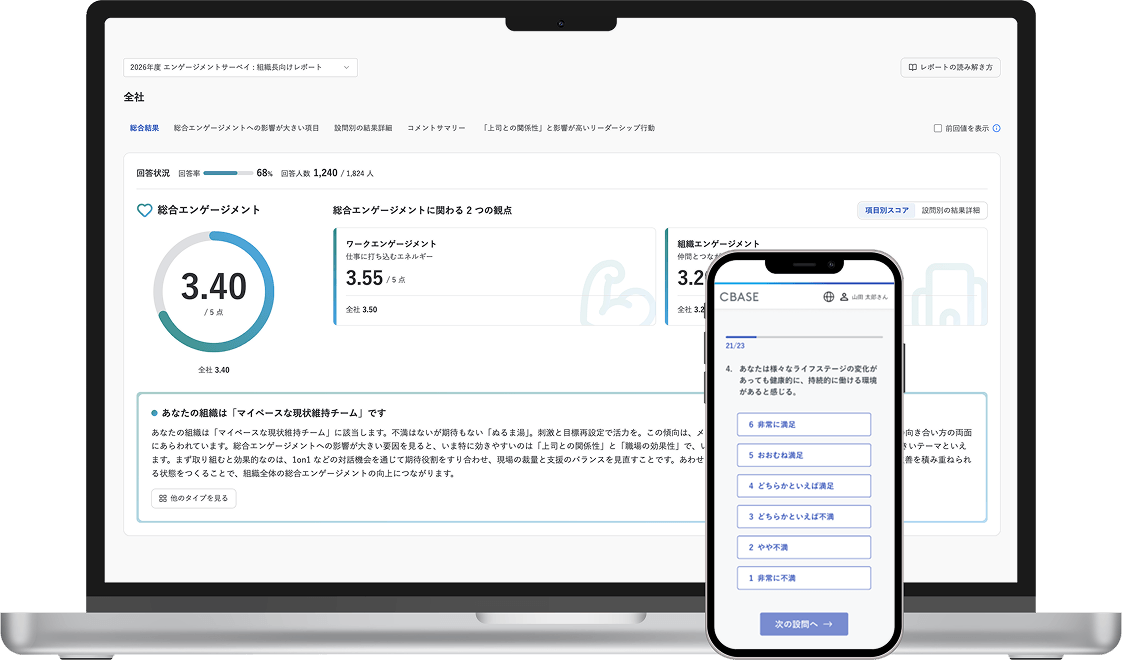
Task: Open the ワークエンゲージメント score card
Action: point(494,276)
